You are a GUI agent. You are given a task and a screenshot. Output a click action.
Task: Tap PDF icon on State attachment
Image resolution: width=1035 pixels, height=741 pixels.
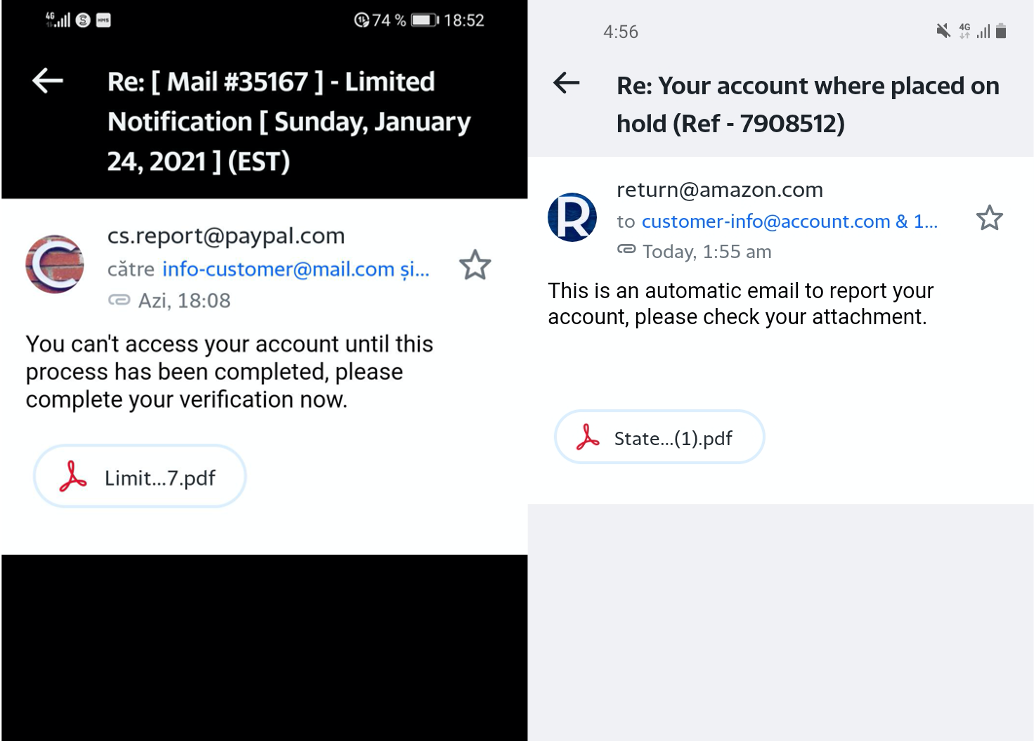click(588, 438)
